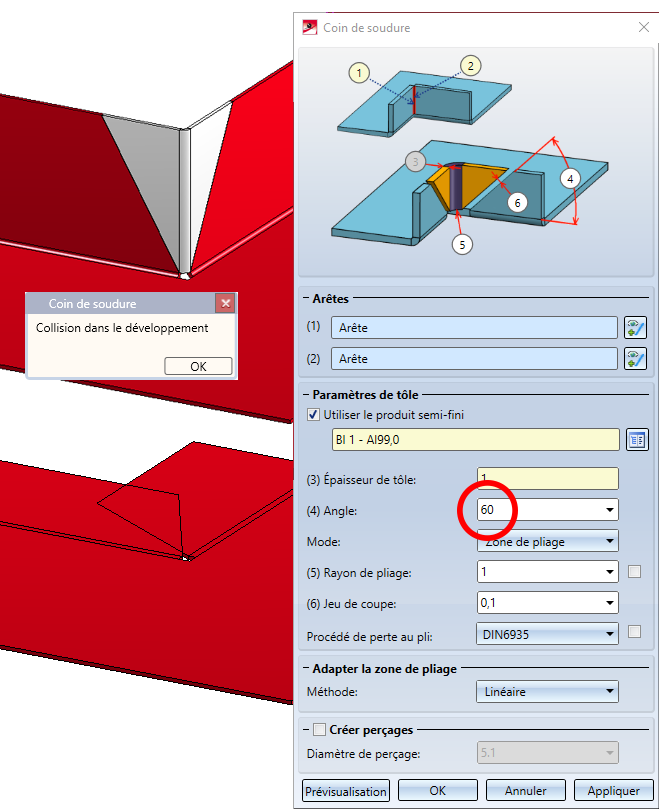The image size is (659, 809).
Task: Confirm dialog with the bottom OK button
Action: (x=438, y=790)
